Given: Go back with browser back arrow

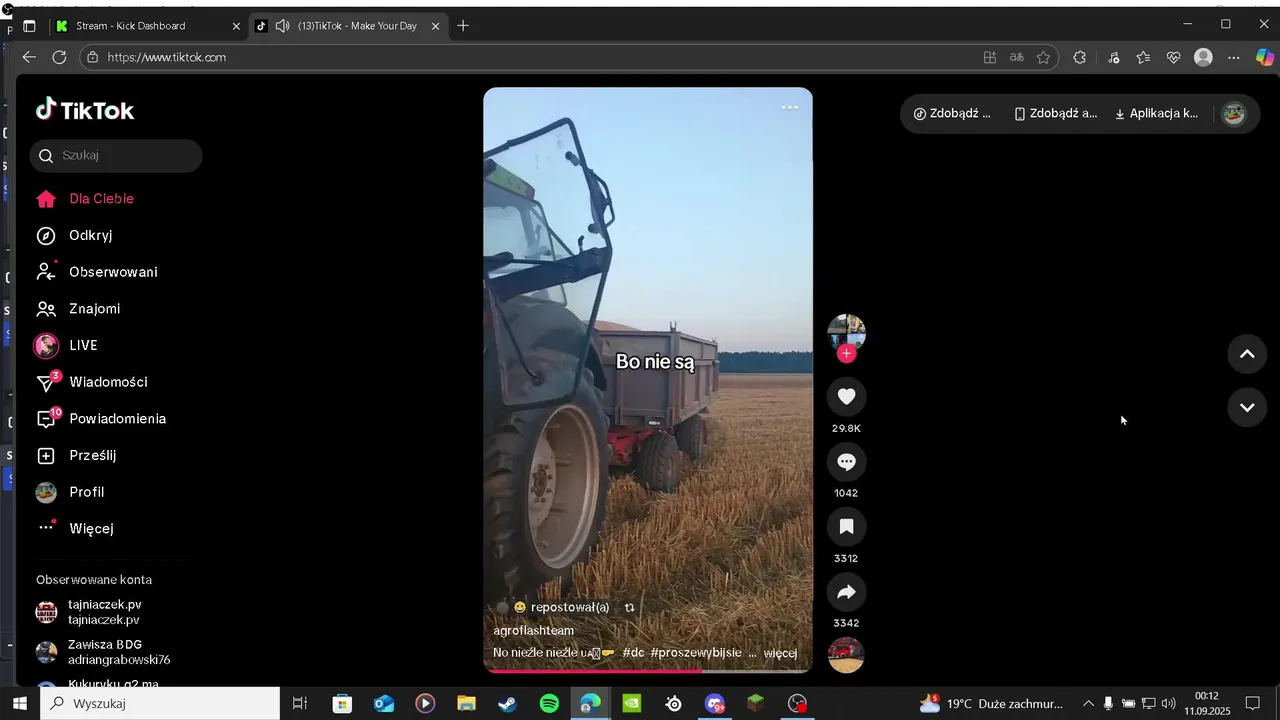Looking at the screenshot, I should [x=29, y=58].
